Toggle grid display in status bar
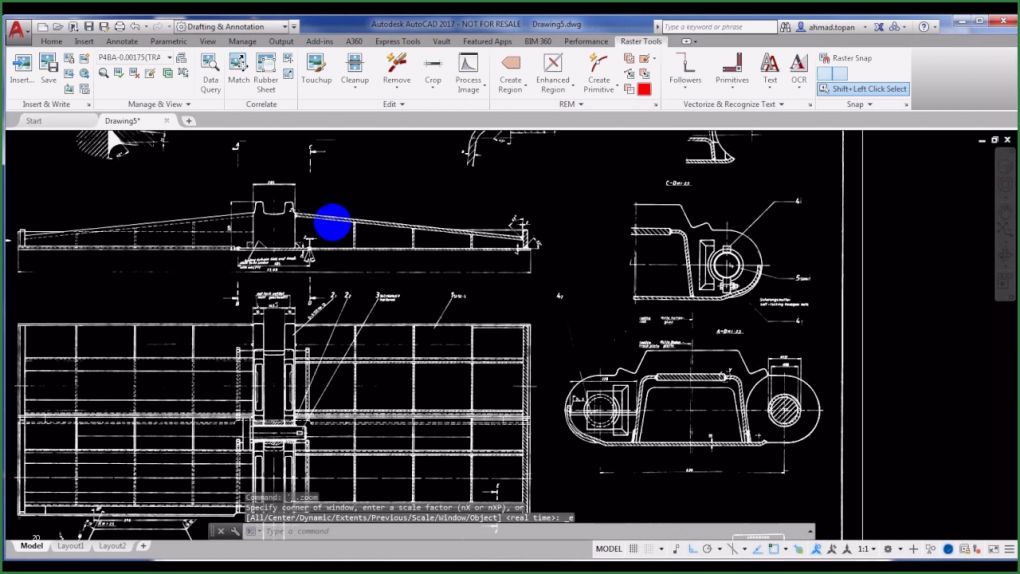This screenshot has width=1020, height=574. coord(633,549)
